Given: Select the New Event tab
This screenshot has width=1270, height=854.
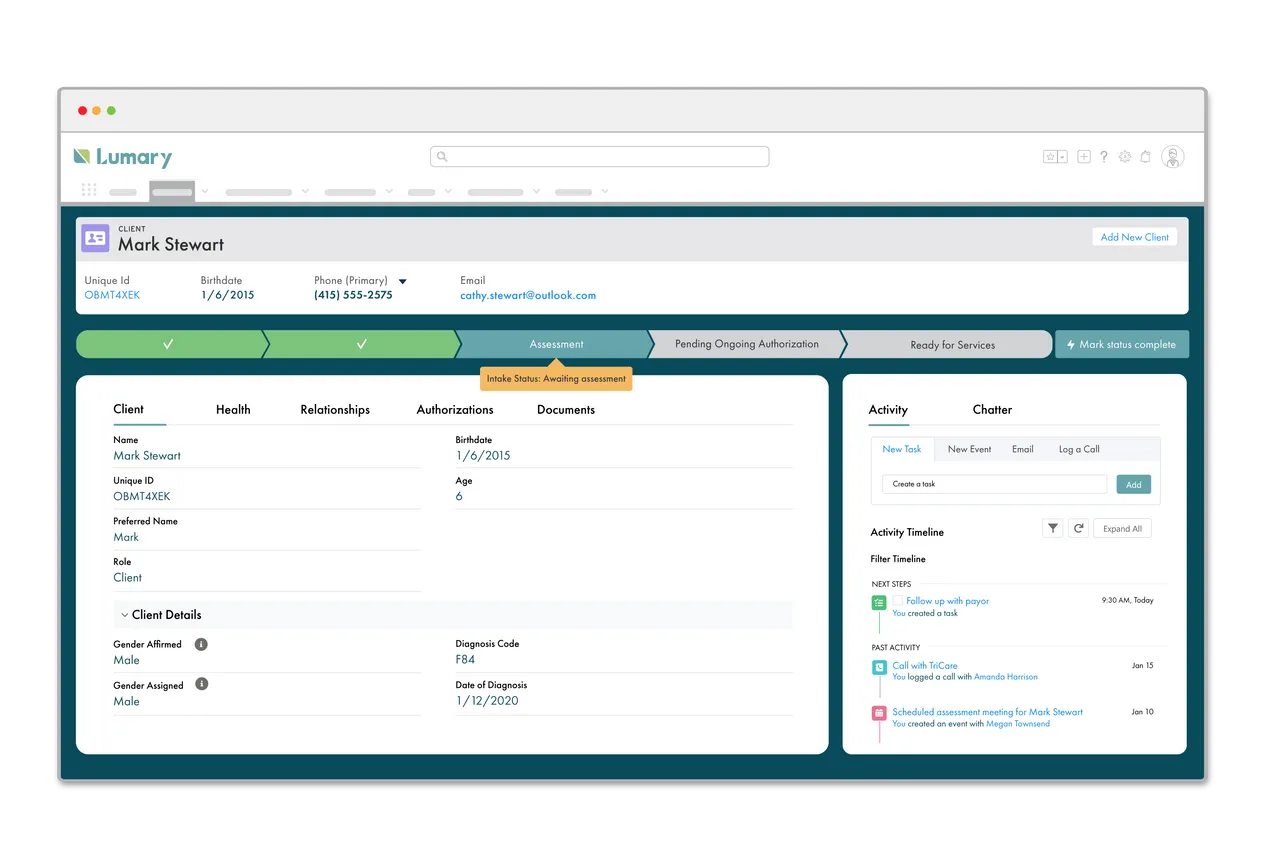Looking at the screenshot, I should 969,450.
